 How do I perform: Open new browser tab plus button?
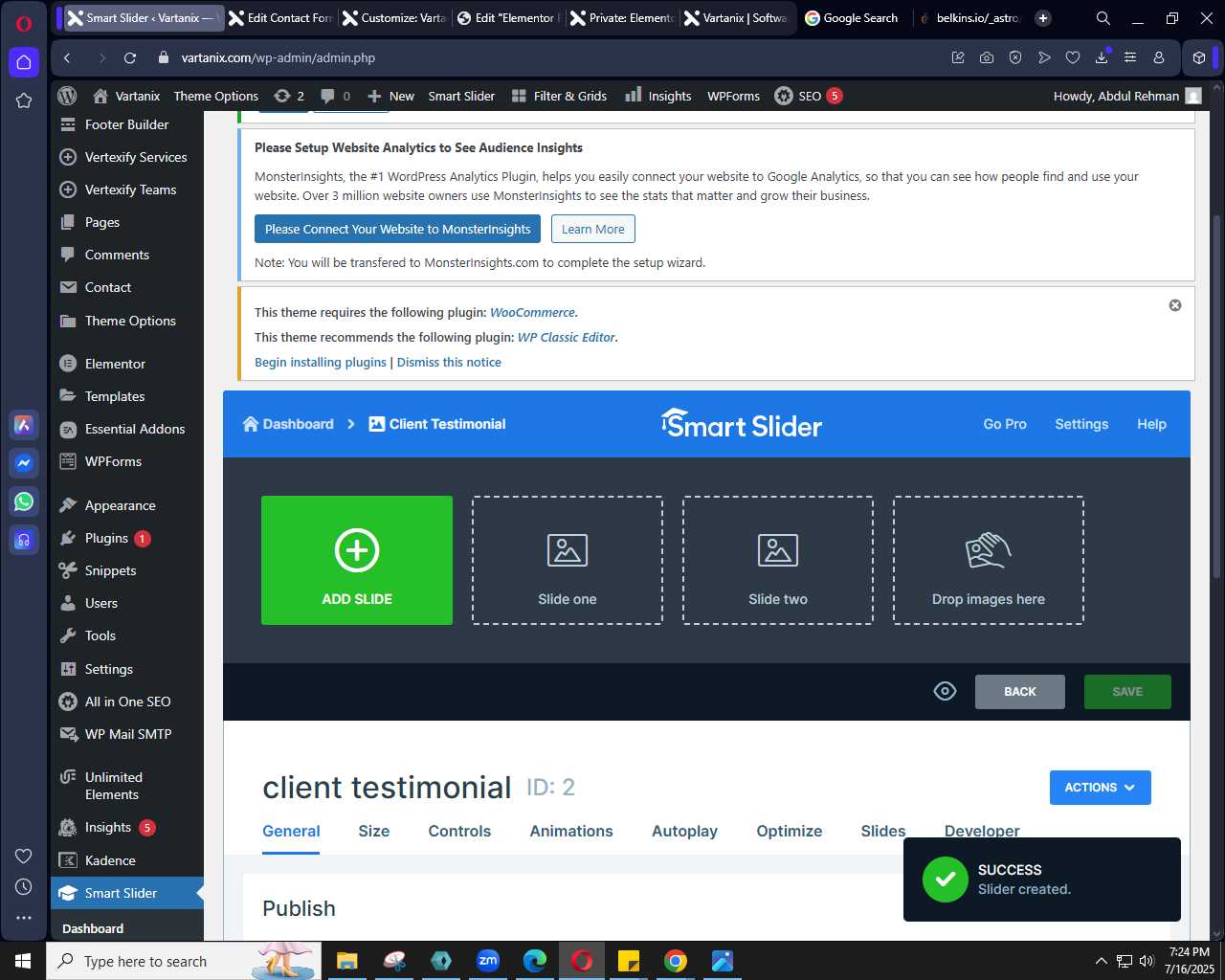point(1043,18)
